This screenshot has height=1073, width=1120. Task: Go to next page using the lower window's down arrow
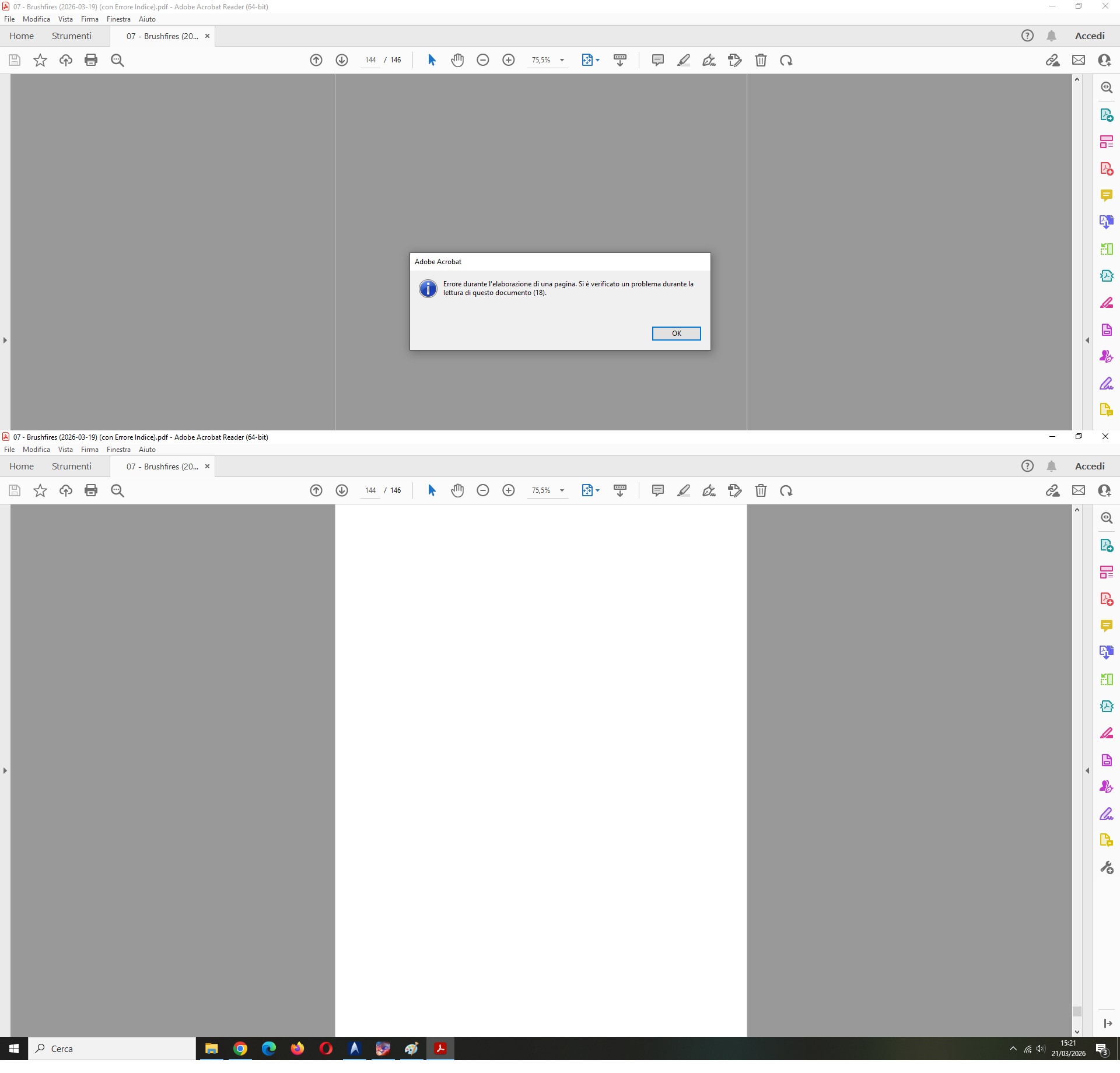coord(342,490)
